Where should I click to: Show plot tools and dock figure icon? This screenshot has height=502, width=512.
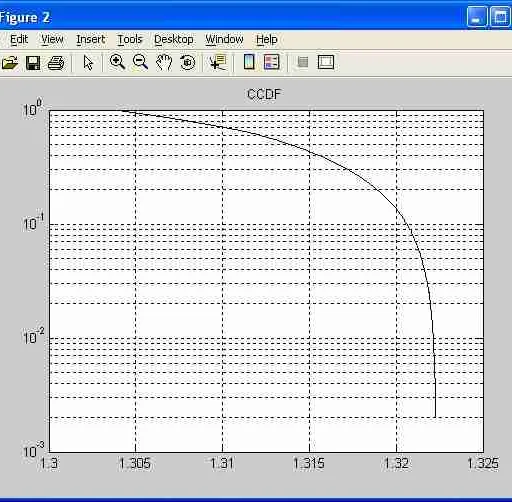(326, 62)
